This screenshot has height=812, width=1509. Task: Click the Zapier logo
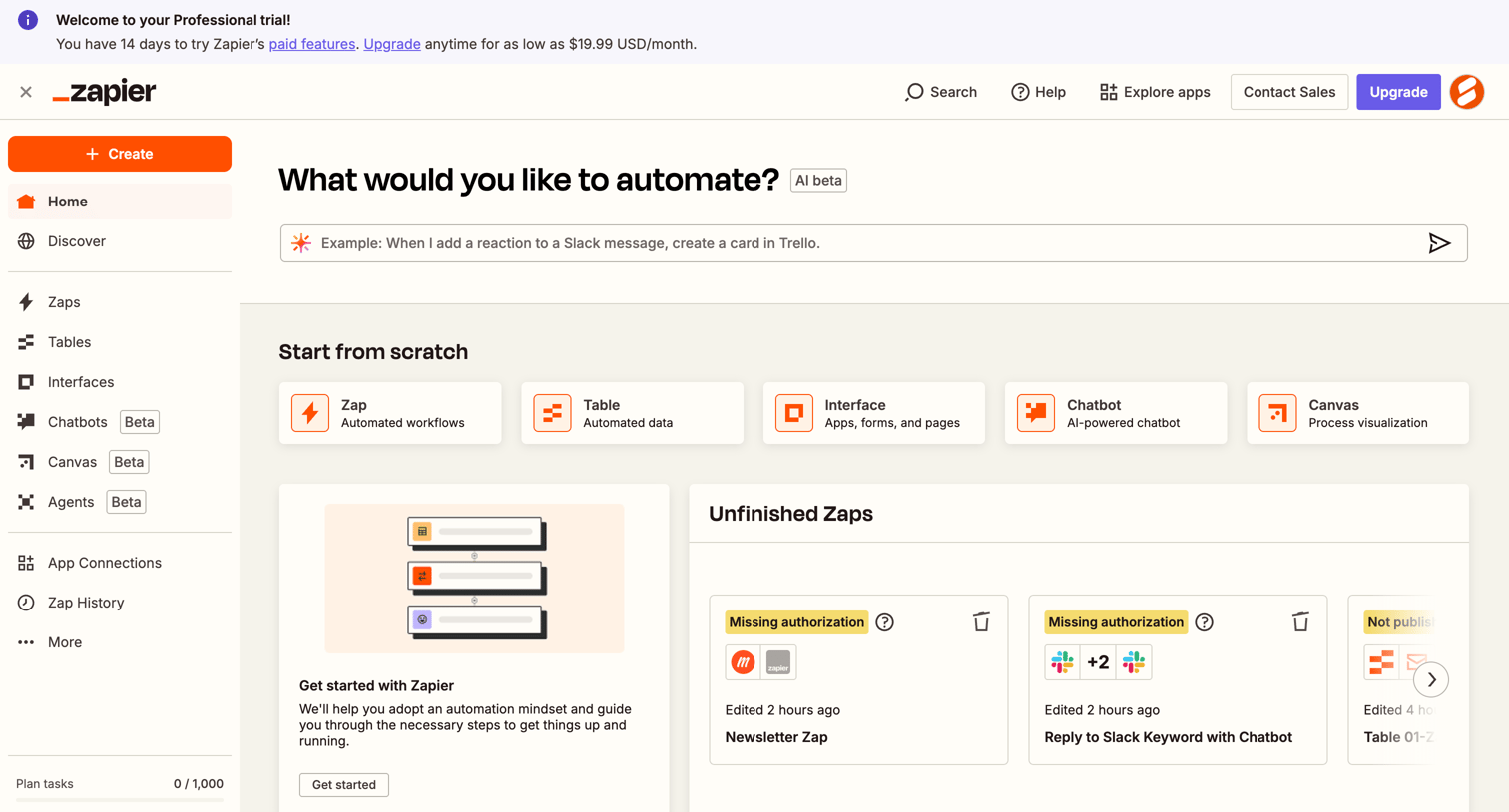click(104, 92)
